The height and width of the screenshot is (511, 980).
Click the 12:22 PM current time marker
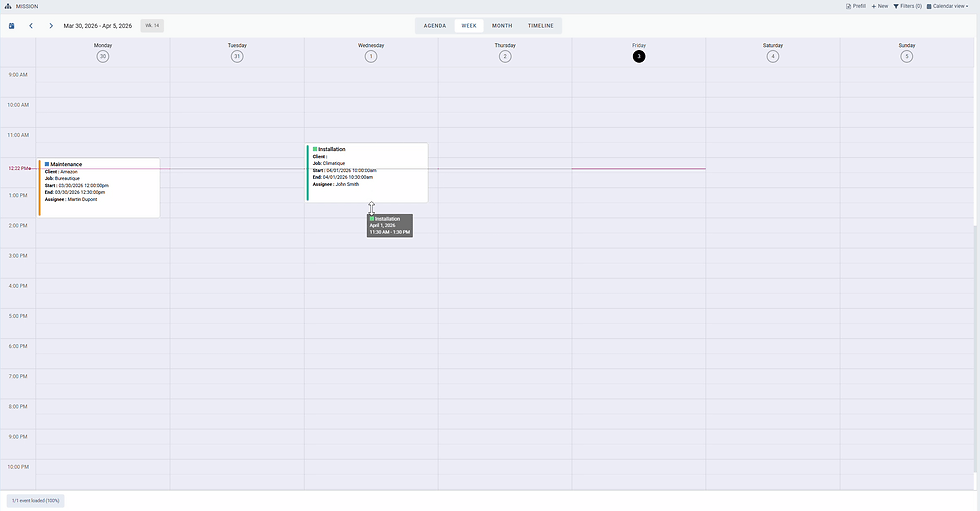pos(19,168)
